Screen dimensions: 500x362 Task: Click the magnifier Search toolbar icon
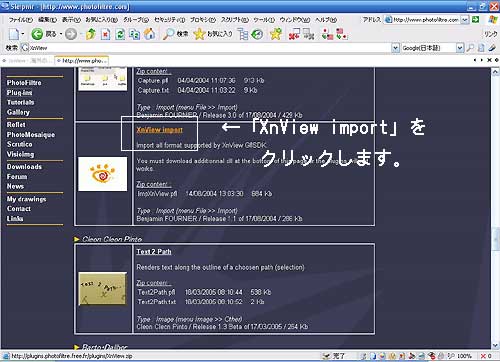click(169, 34)
